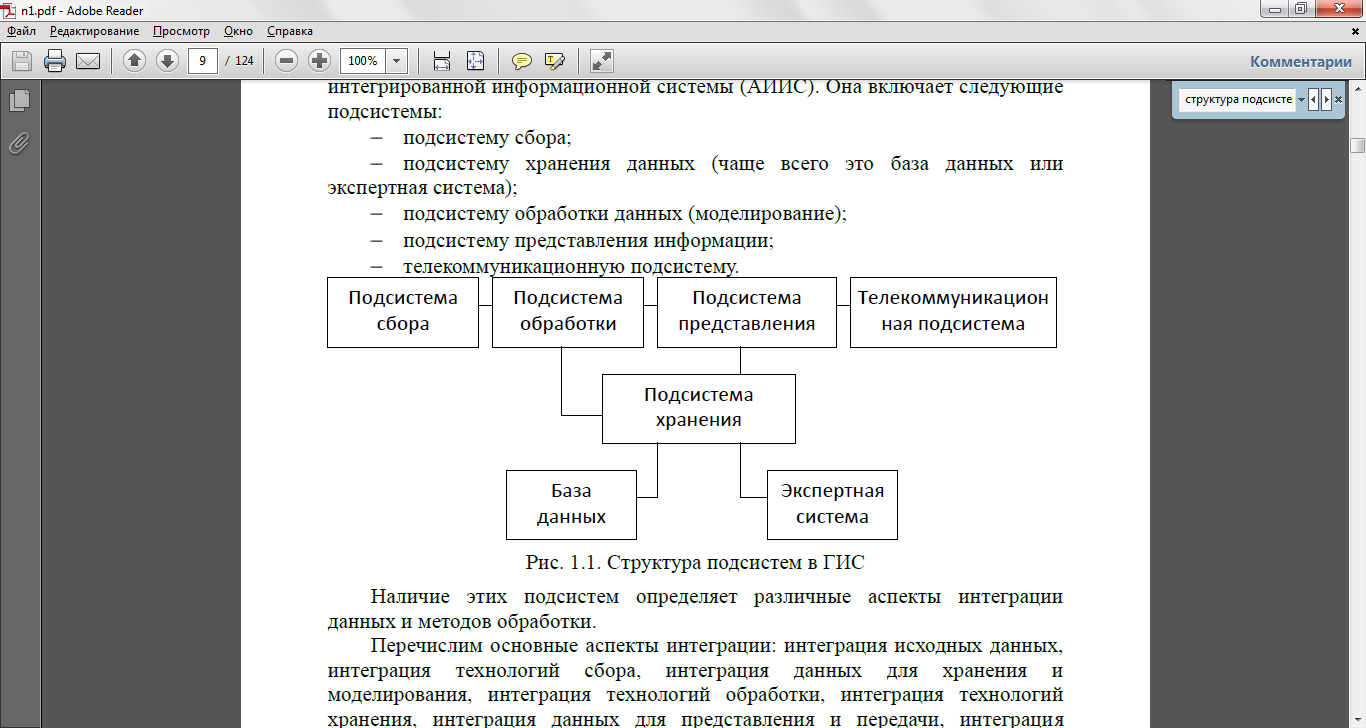Go to the previous page with the up arrow
The image size is (1366, 728).
135,61
